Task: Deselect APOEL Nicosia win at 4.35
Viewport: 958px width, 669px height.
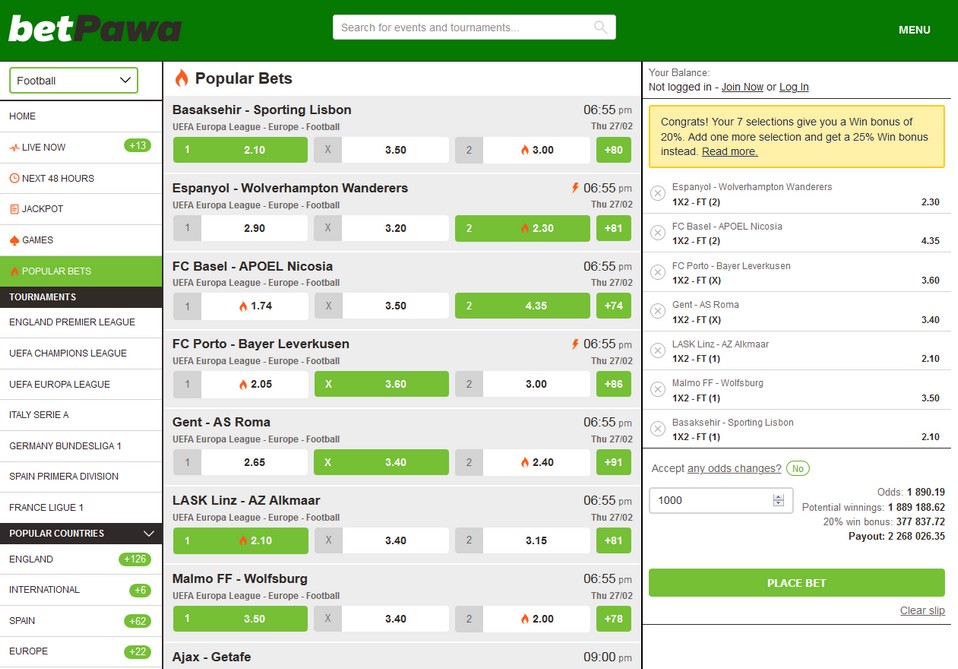Action: 522,305
